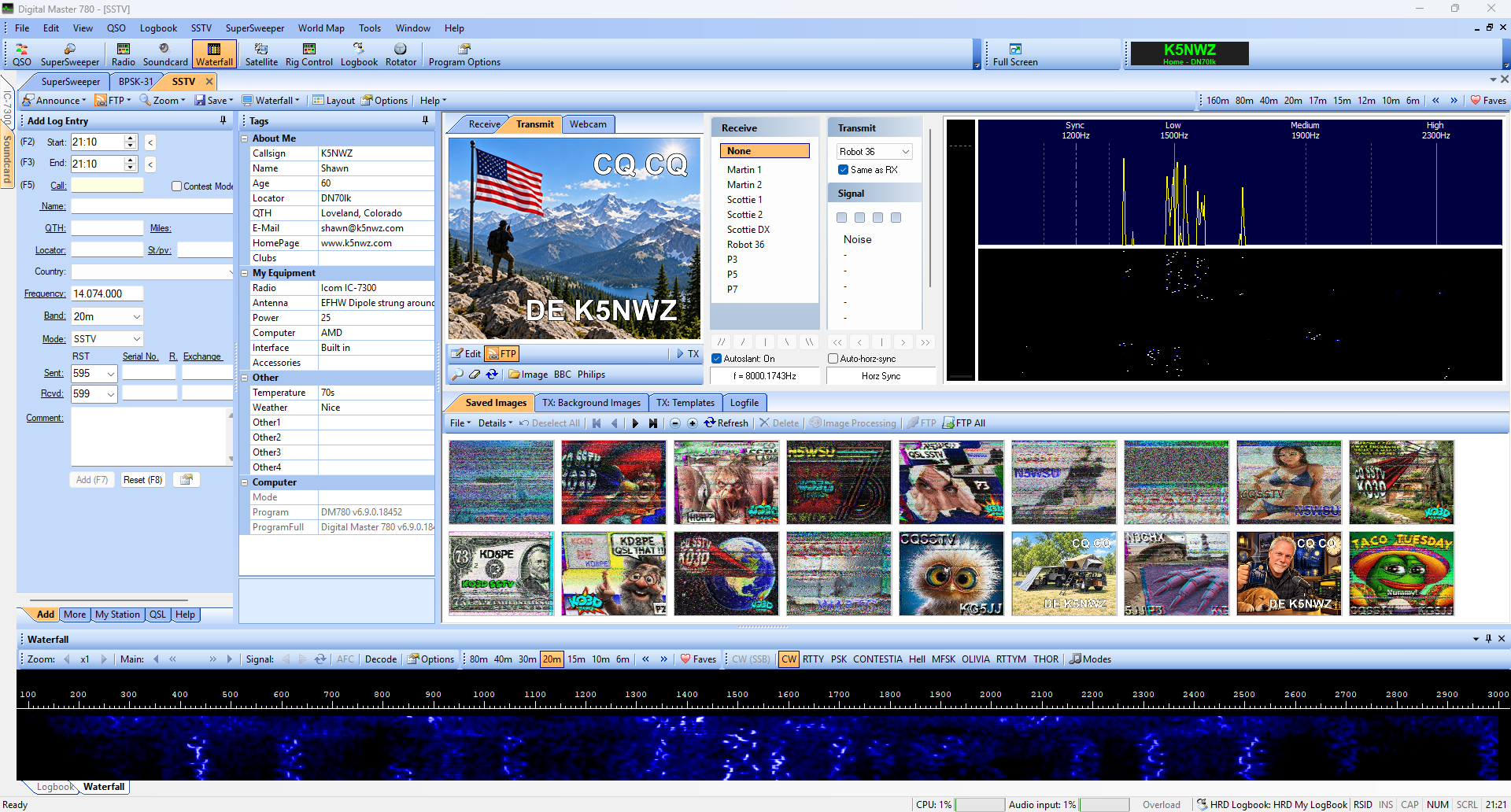Viewport: 1511px width, 812px height.
Task: Open the My Station tab button
Action: 117,615
